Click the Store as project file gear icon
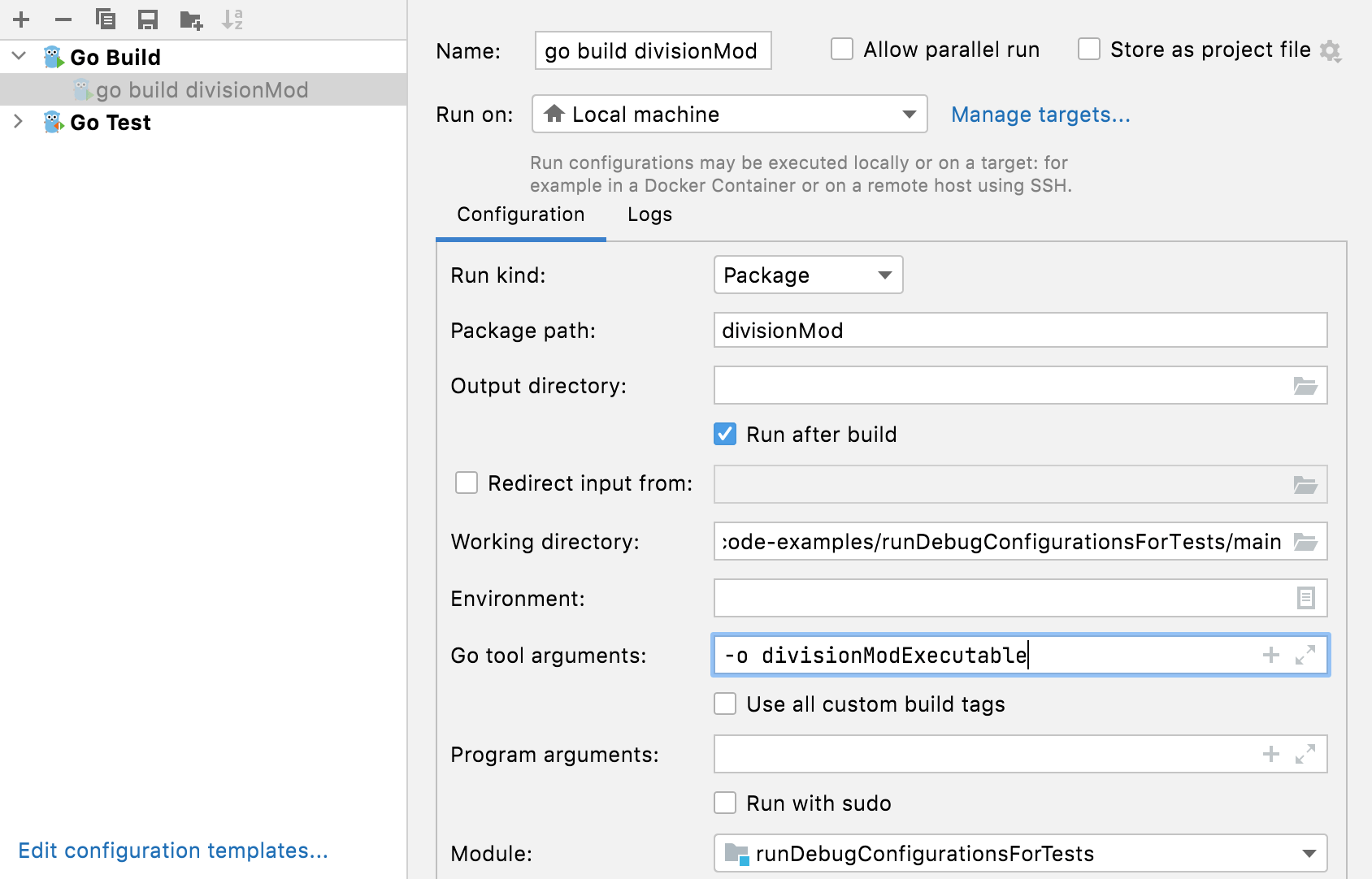Viewport: 1372px width, 879px height. pyautogui.click(x=1331, y=51)
